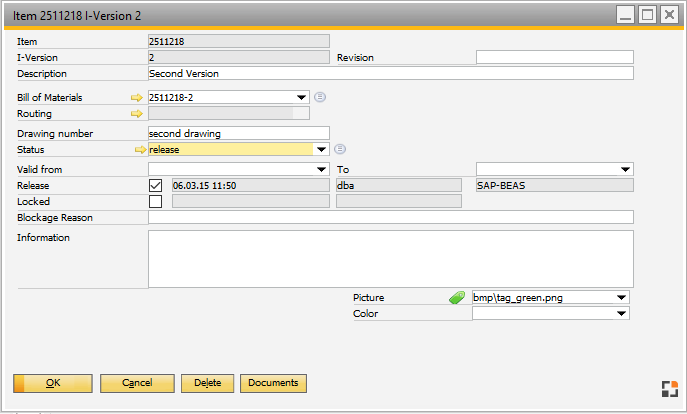Expand the Bill of Materials dropdown
The height and width of the screenshot is (414, 687).
click(x=302, y=98)
